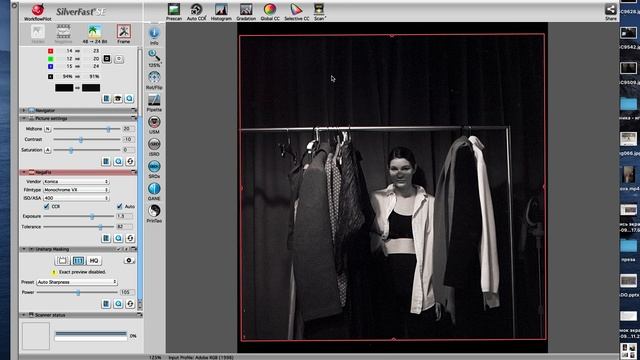Click the Negative film strip icon
640x360 pixels.
tap(63, 34)
